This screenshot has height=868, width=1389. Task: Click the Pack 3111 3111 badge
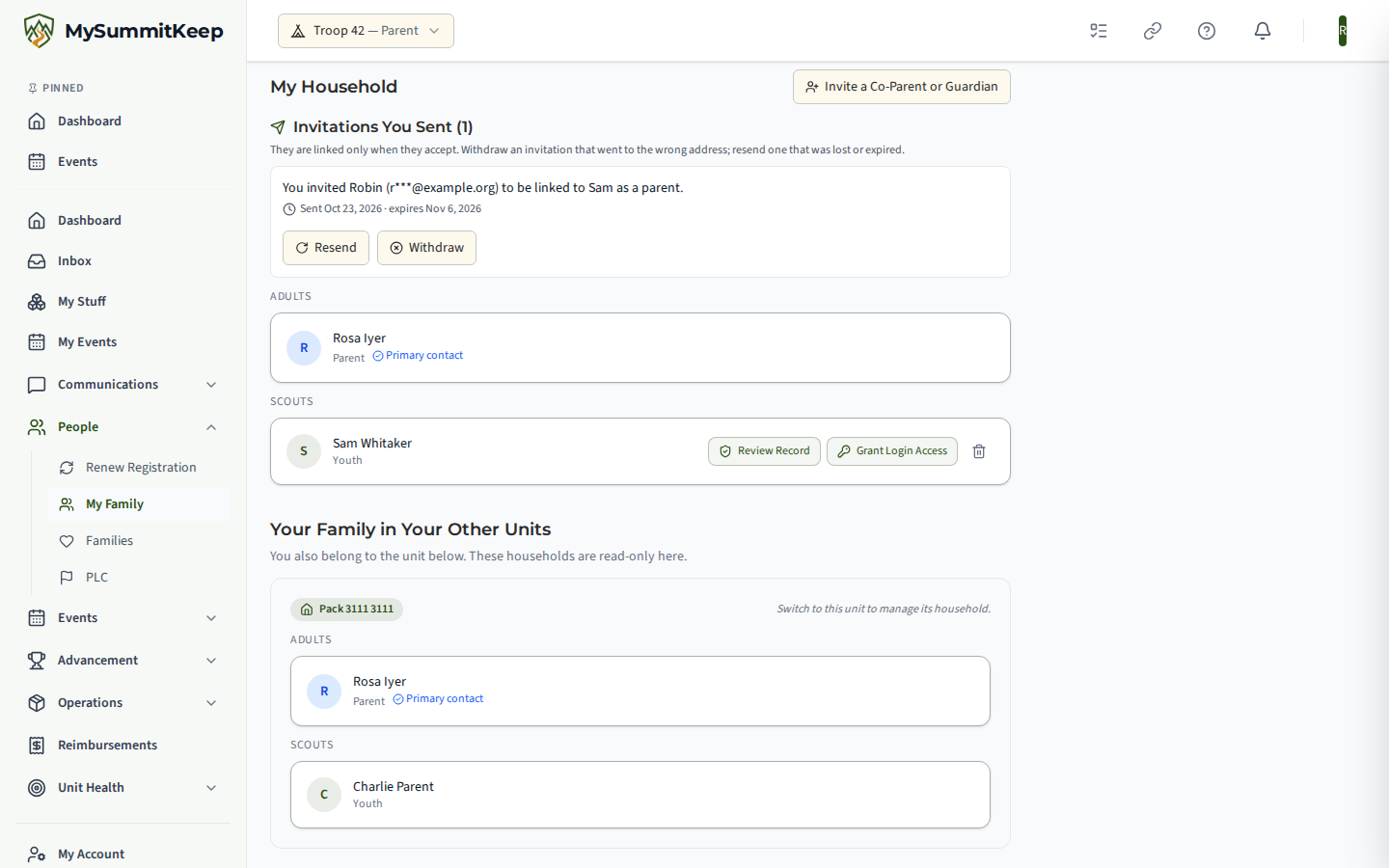[346, 610]
